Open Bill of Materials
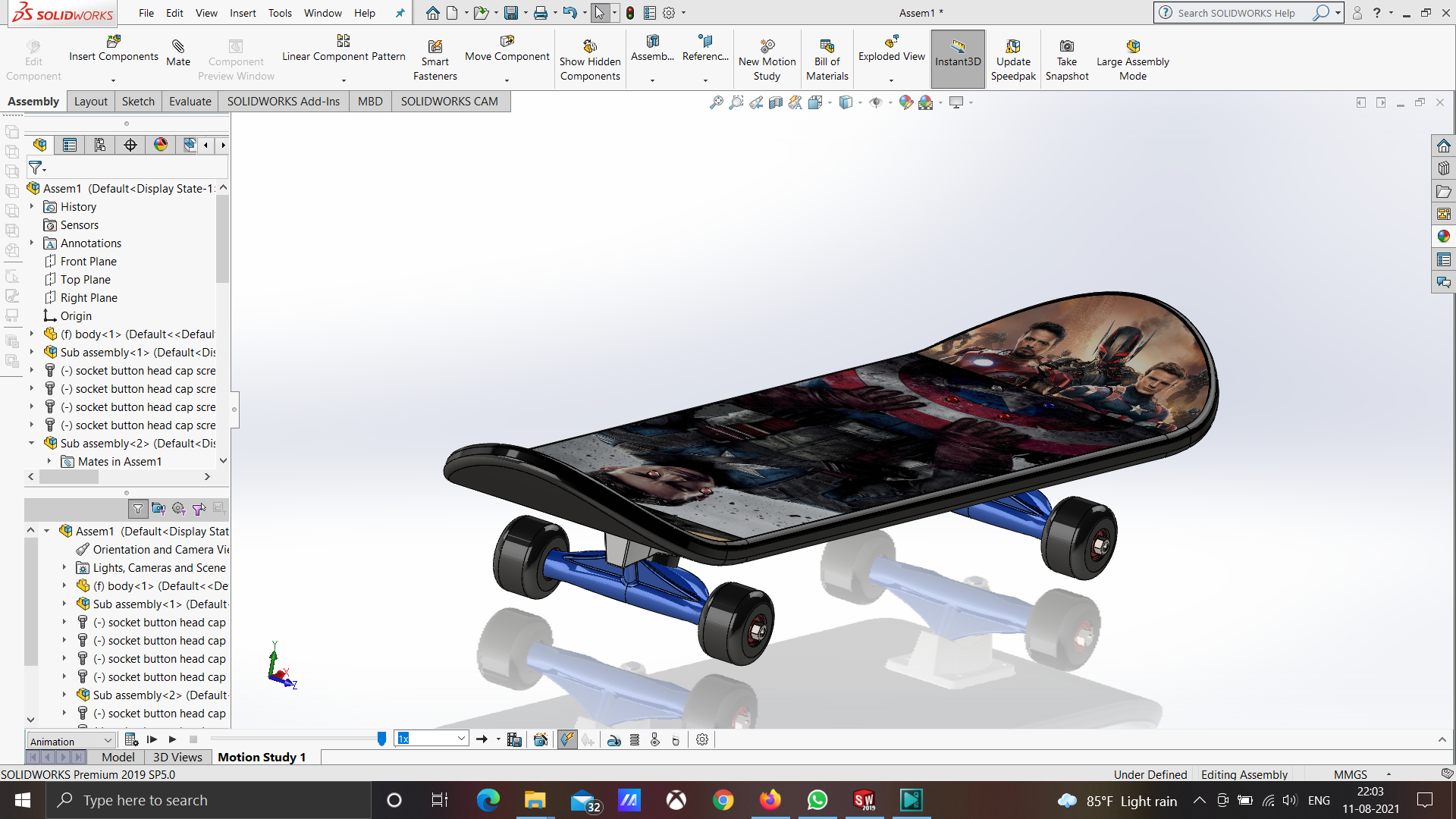 pyautogui.click(x=827, y=60)
